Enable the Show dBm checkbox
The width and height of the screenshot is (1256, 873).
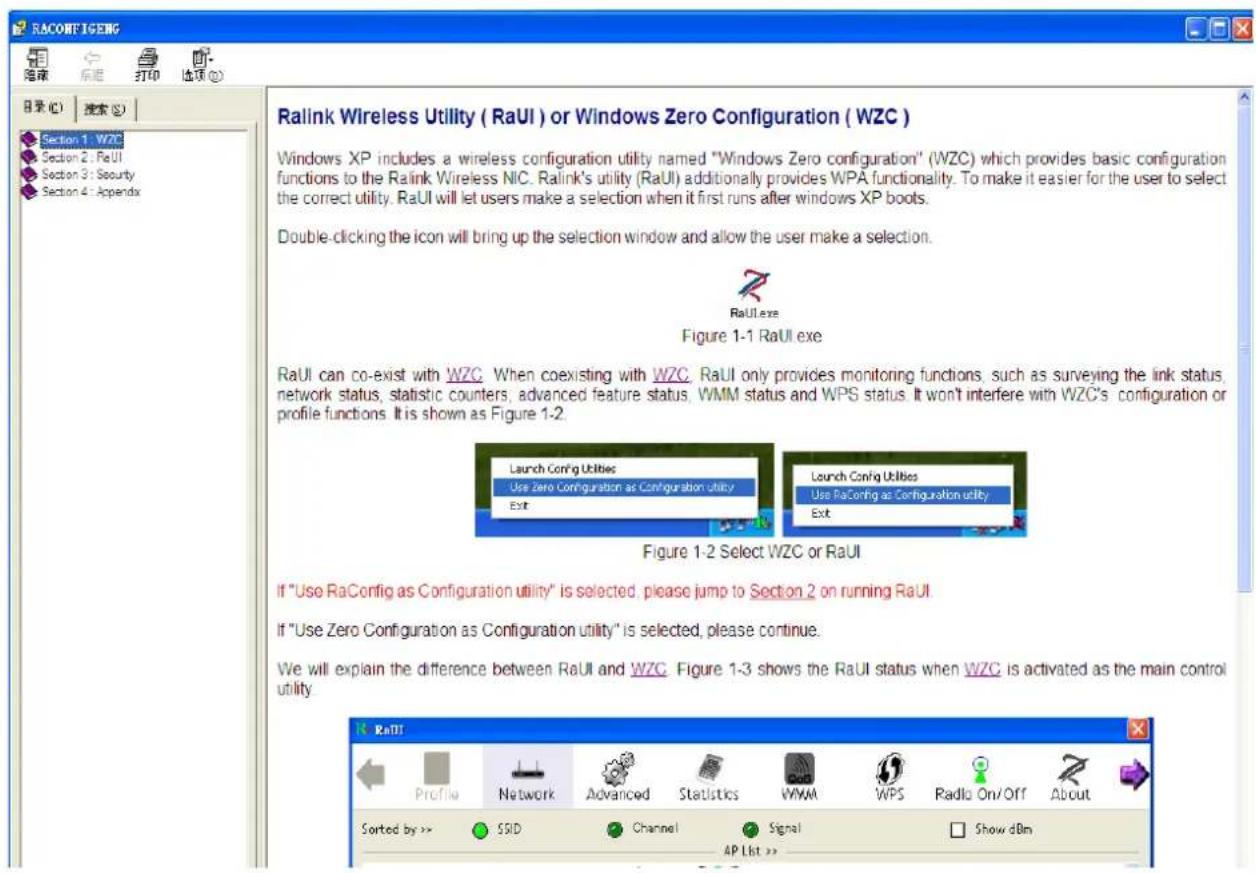coord(957,830)
